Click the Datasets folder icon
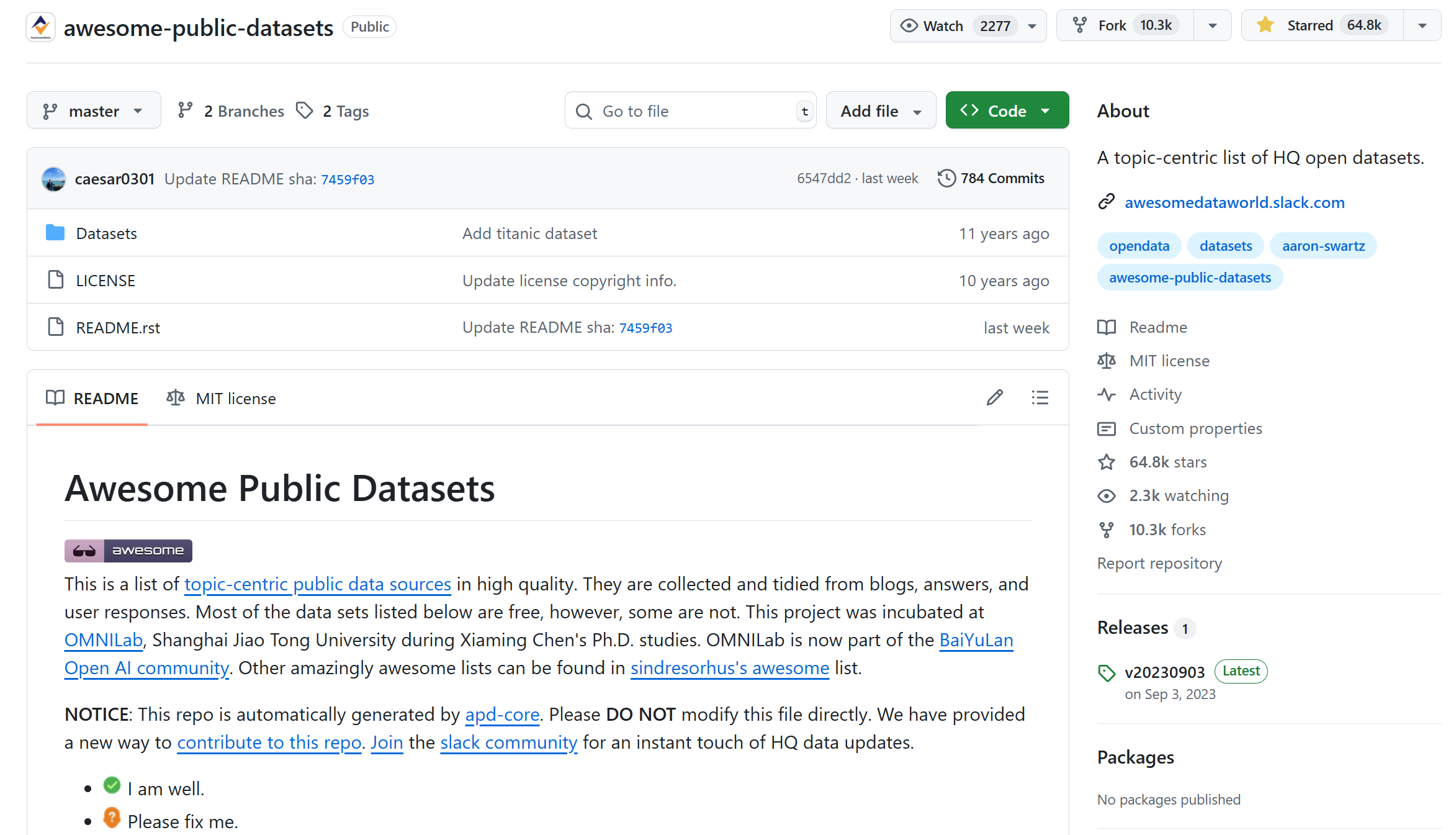The width and height of the screenshot is (1456, 835). 55,233
